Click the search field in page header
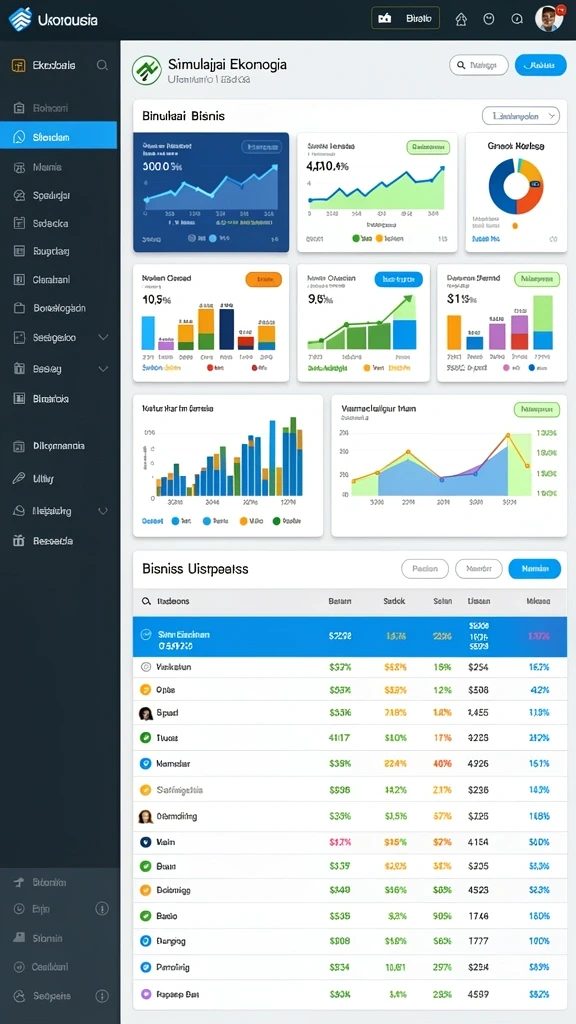576x1024 pixels. [479, 65]
